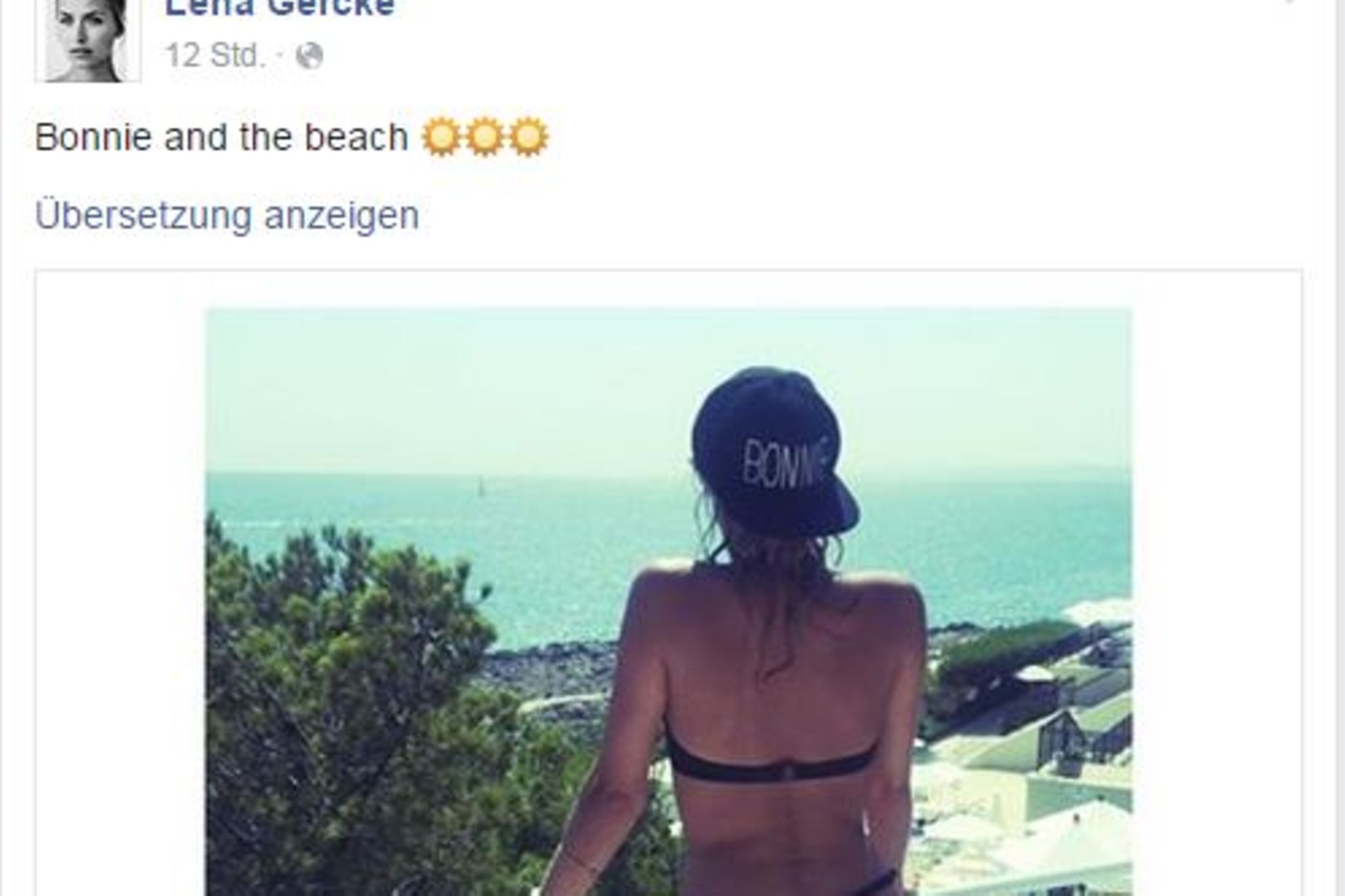
Task: Click the 'Bonnie and the beach' caption text
Action: (x=221, y=137)
